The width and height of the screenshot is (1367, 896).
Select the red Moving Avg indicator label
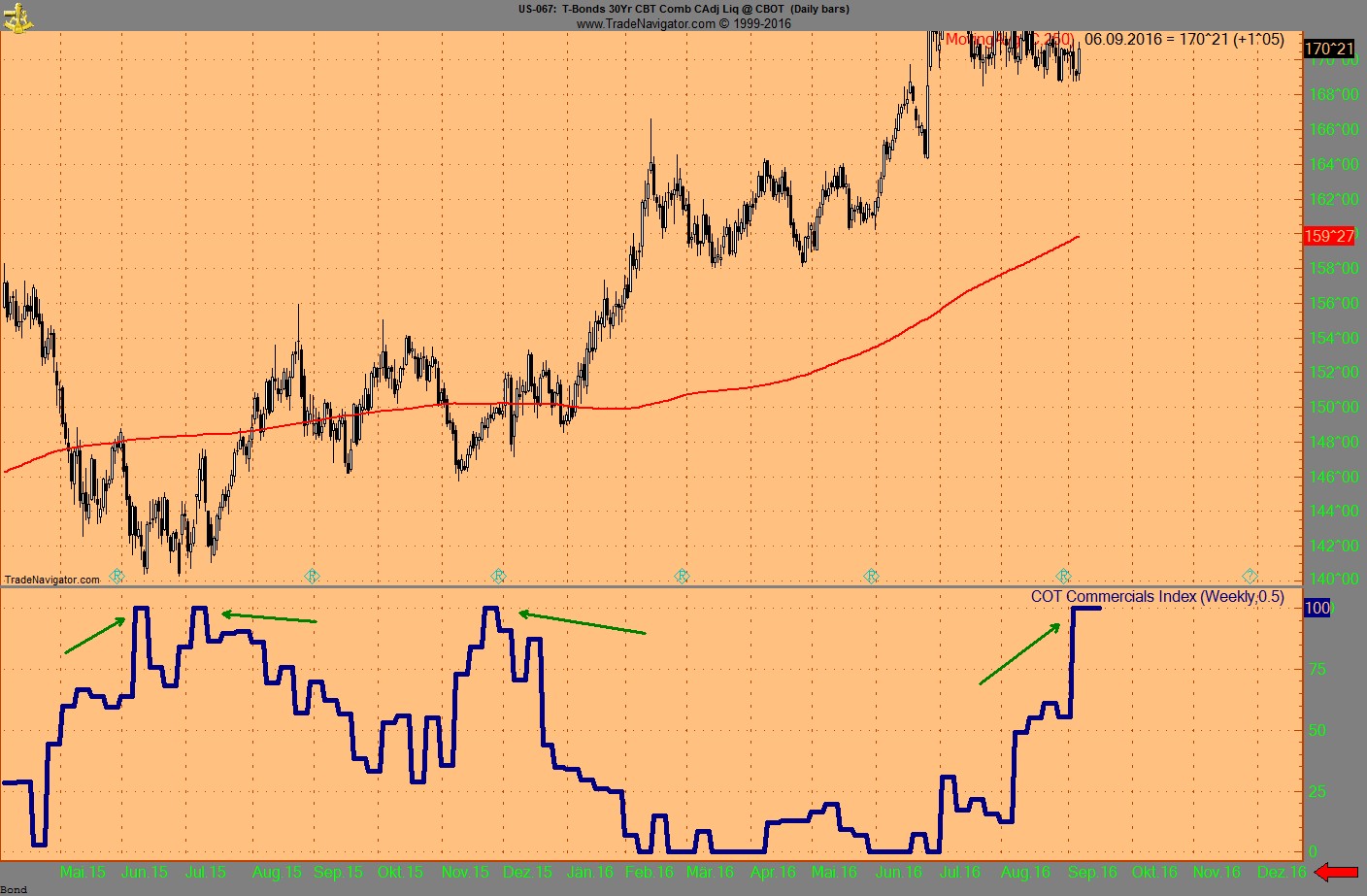pyautogui.click(x=1010, y=40)
